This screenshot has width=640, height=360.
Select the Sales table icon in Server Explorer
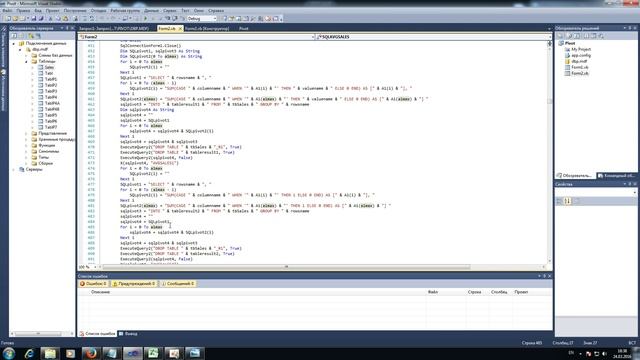[40, 67]
